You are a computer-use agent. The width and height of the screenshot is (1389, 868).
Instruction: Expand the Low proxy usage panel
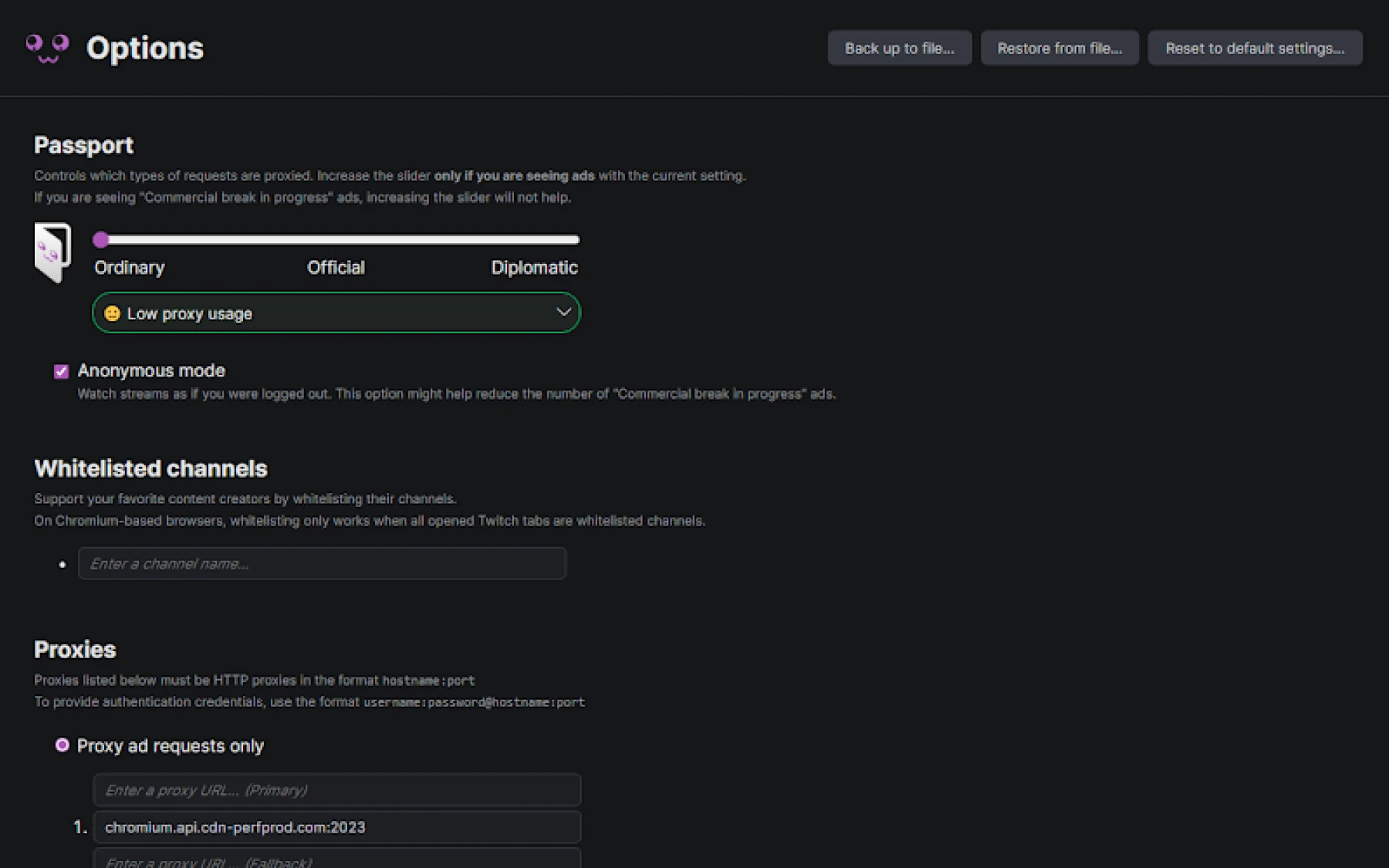pyautogui.click(x=336, y=313)
